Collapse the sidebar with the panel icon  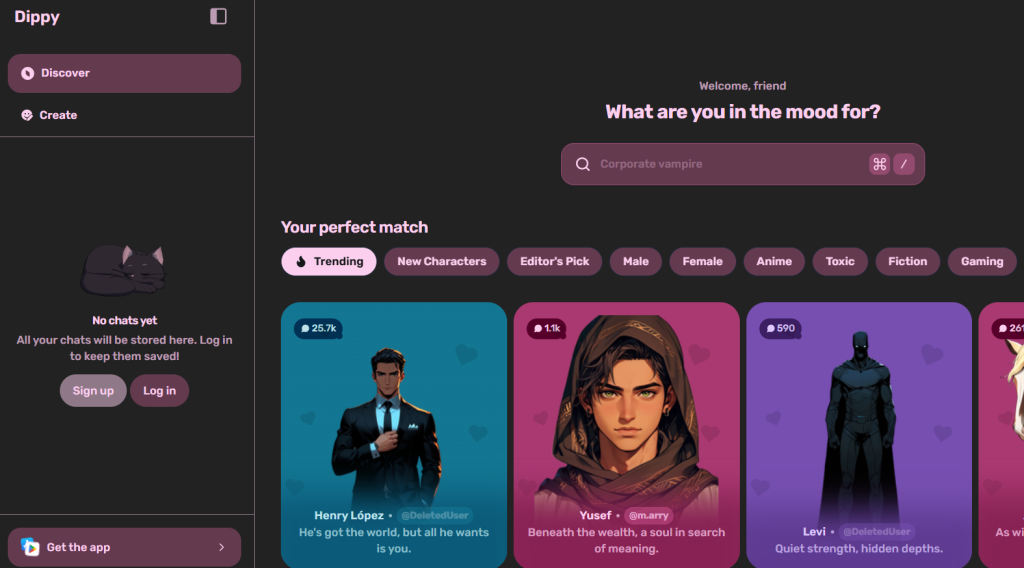tap(218, 16)
